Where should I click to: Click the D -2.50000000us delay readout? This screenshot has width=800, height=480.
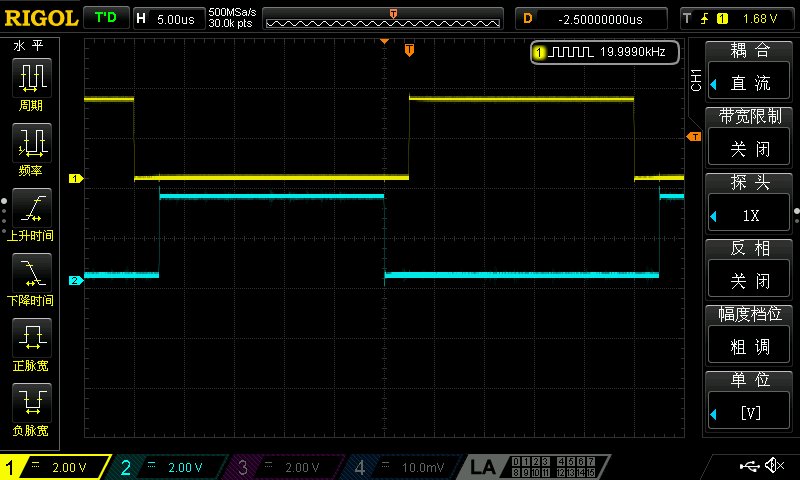coord(591,19)
